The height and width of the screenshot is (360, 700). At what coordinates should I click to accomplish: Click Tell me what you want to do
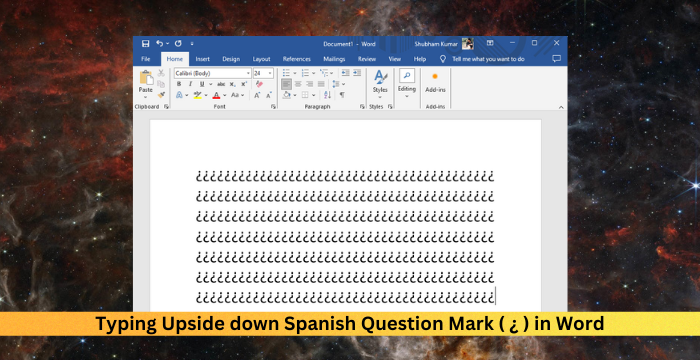(x=488, y=59)
